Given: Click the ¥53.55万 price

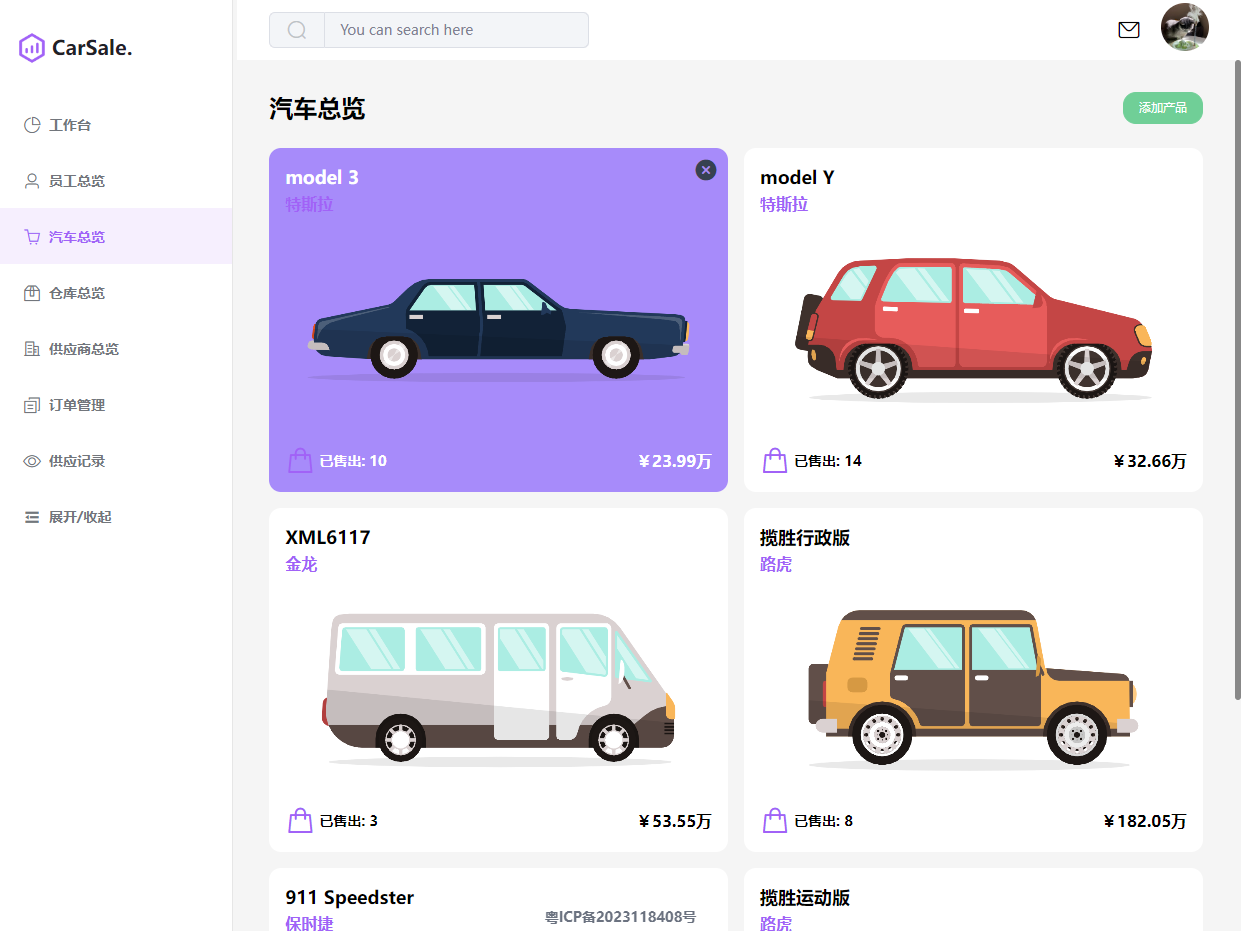Looking at the screenshot, I should tap(675, 821).
